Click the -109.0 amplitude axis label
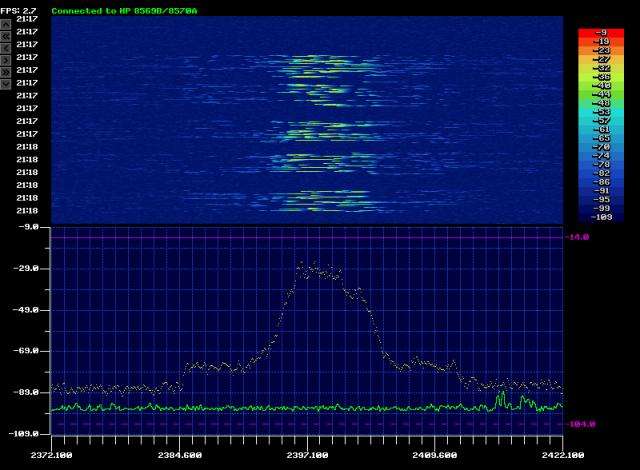Screen dimensions: 640x470 (x=24, y=434)
